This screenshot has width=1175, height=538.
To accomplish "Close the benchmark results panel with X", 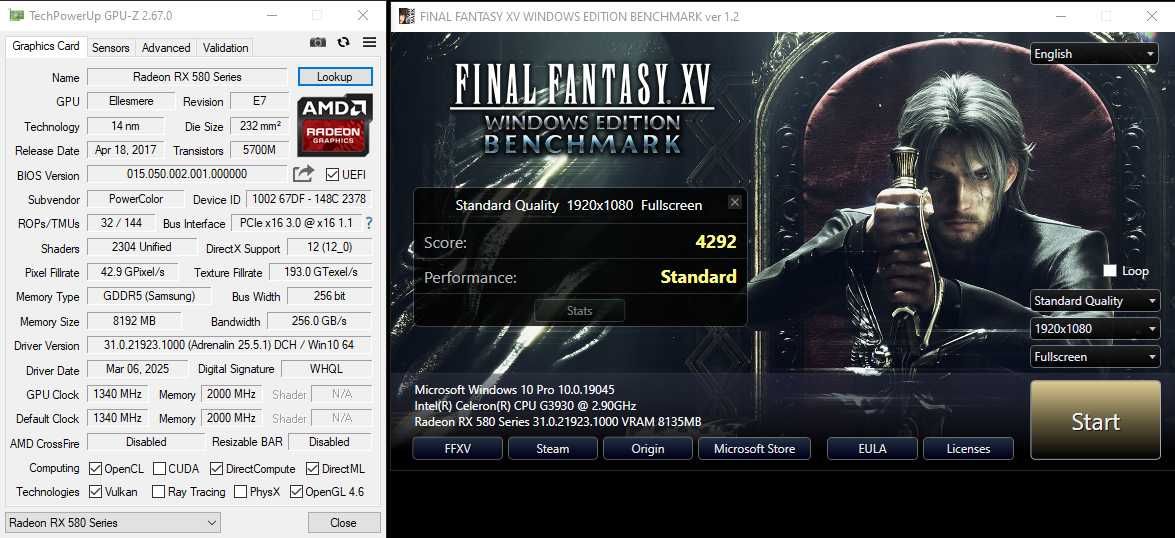I will pos(735,202).
